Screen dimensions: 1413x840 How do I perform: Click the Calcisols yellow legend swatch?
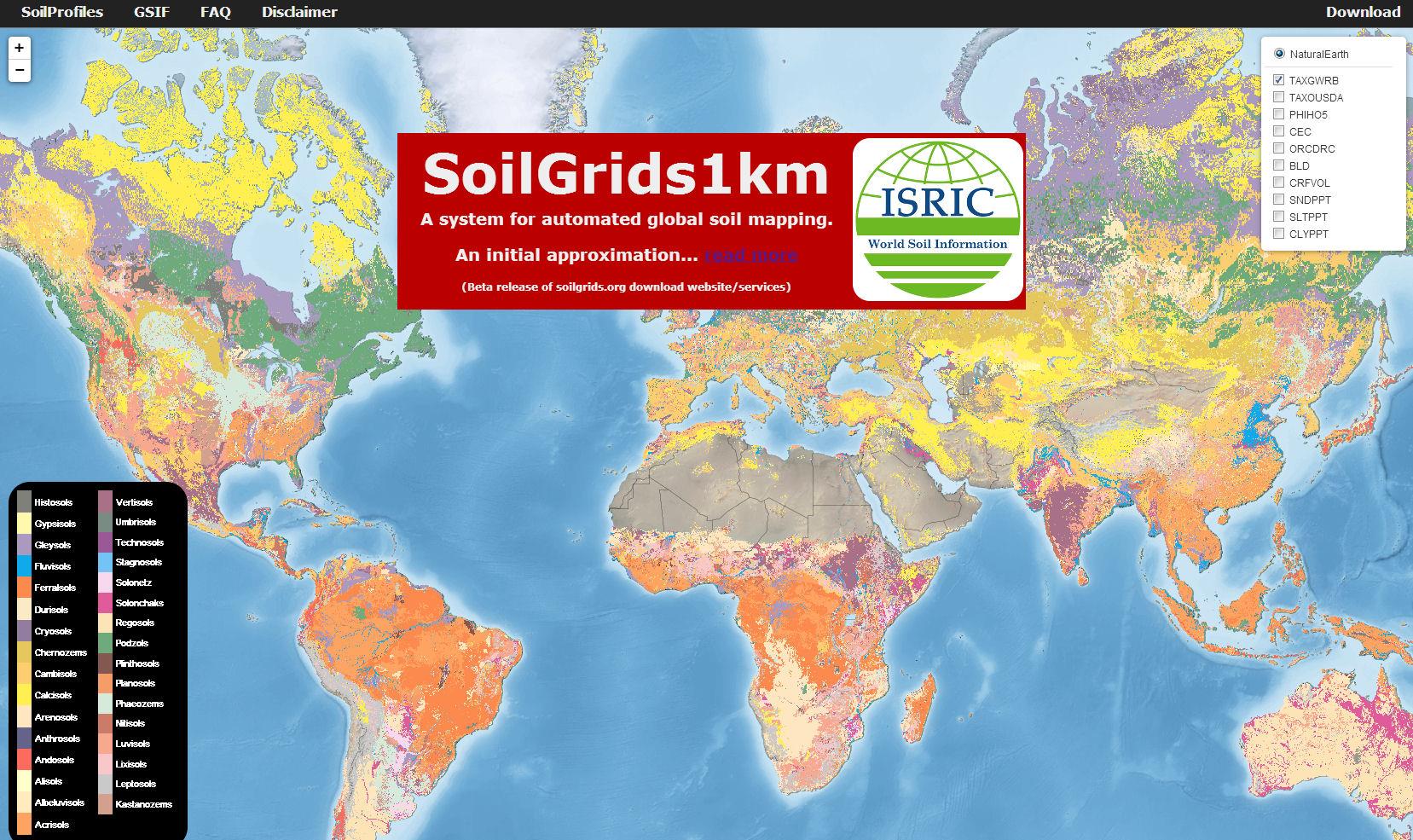point(25,695)
